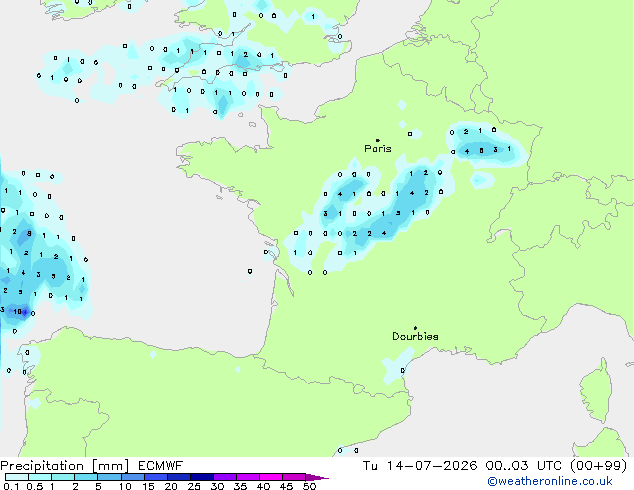Click the Dourbies city label
Viewport: 634px width, 490px height.
(415, 336)
